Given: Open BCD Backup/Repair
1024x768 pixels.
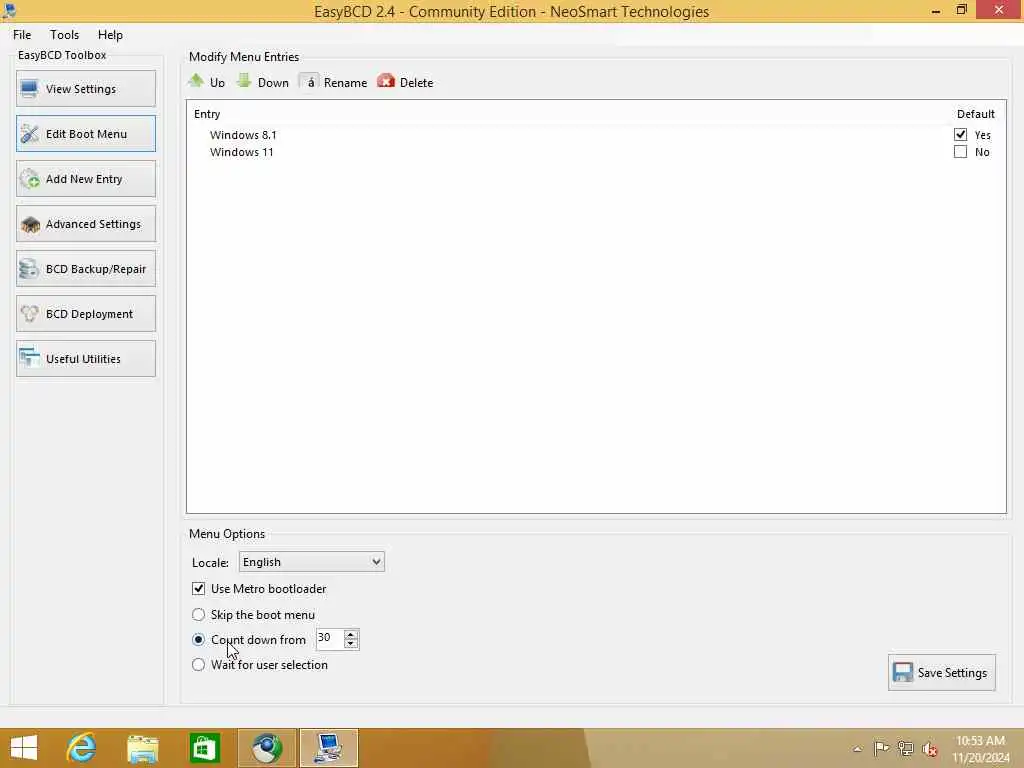Looking at the screenshot, I should pos(86,269).
